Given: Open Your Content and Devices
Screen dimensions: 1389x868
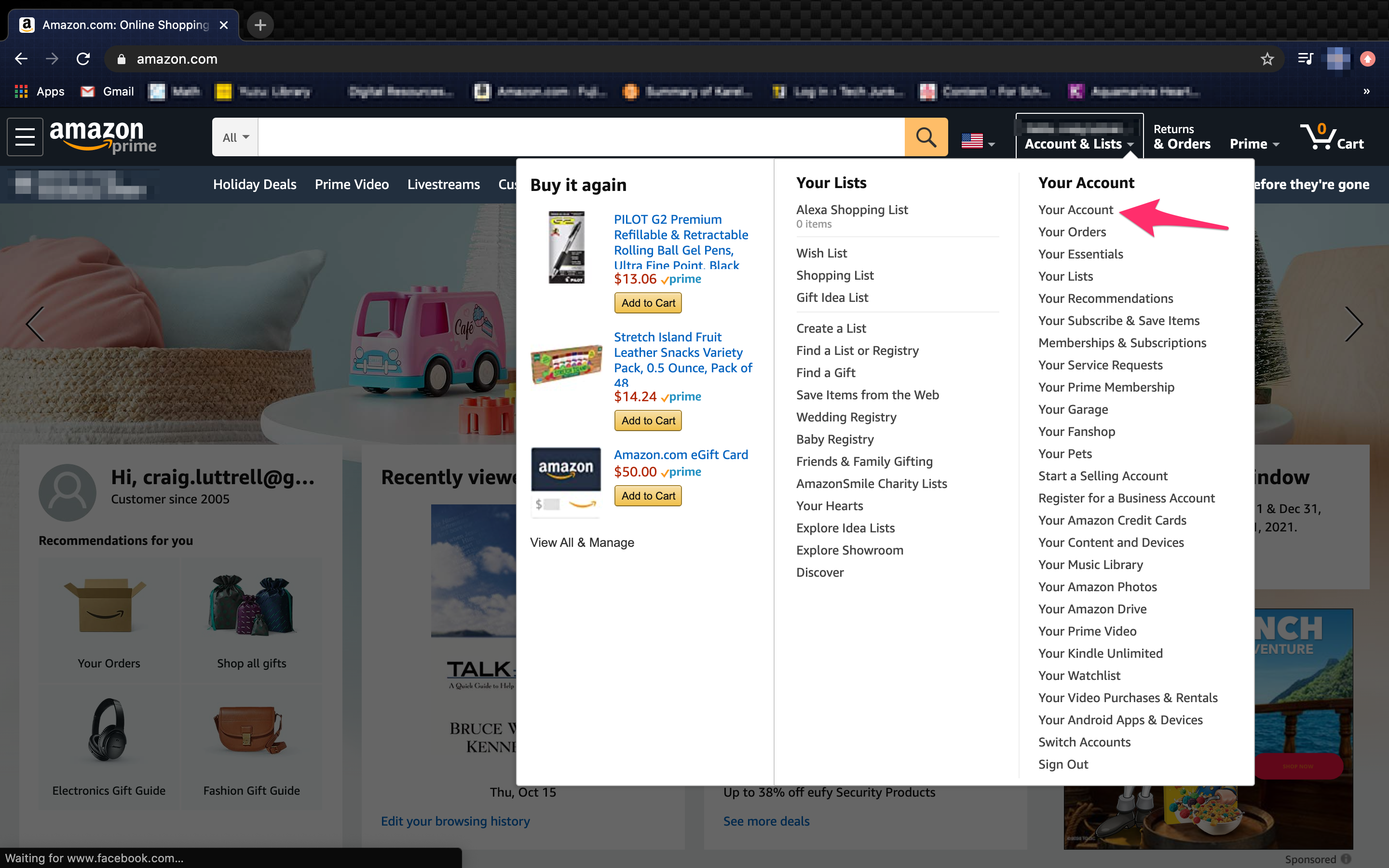Looking at the screenshot, I should [x=1111, y=542].
